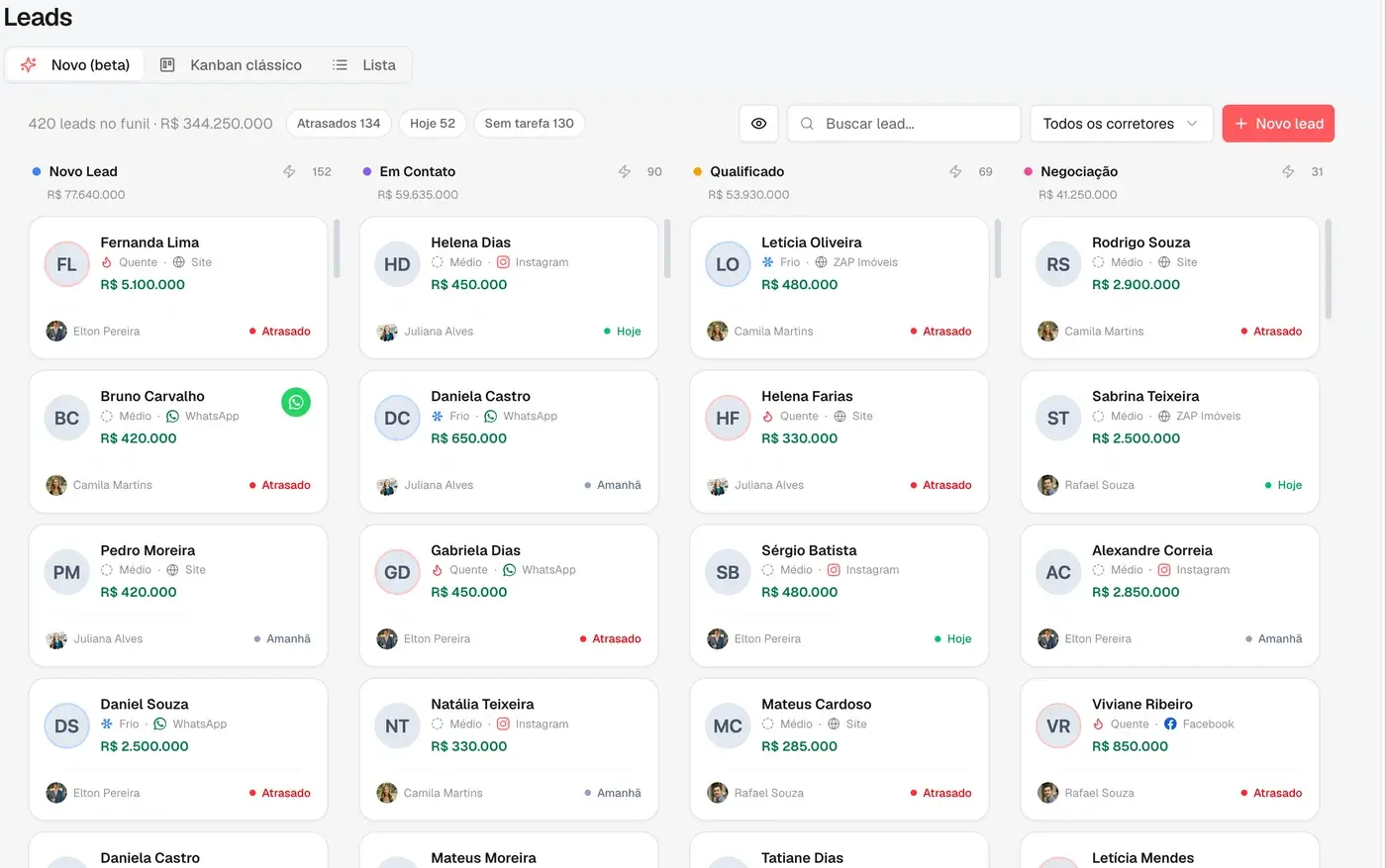
Task: Click the RS avatar on Rodrigo Souza card
Action: tap(1058, 264)
